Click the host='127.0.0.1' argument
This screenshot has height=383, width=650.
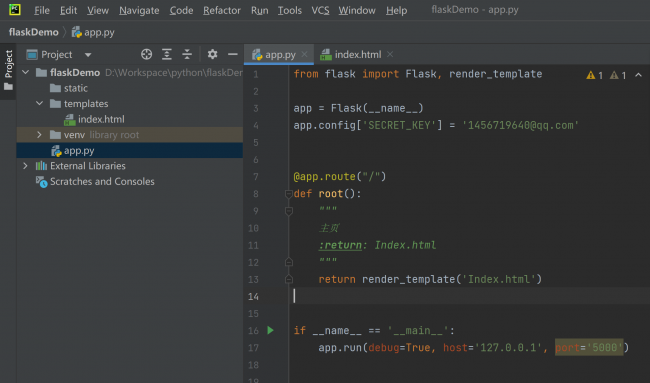(492, 347)
